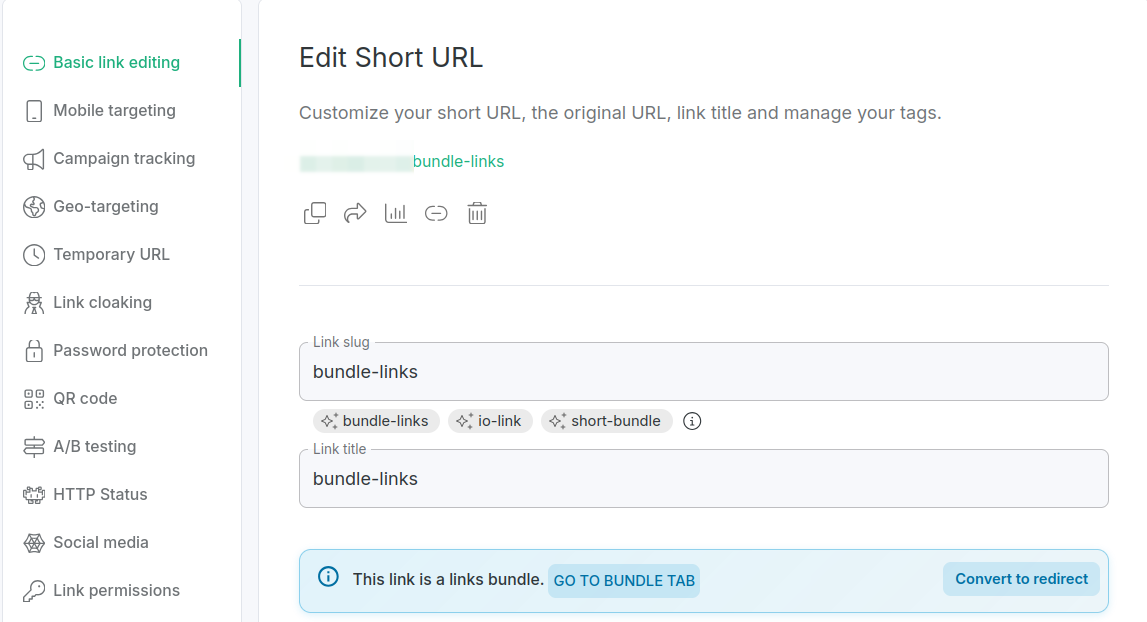Click the link icon in the toolbar
Viewport: 1147px width, 622px height.
coord(436,213)
